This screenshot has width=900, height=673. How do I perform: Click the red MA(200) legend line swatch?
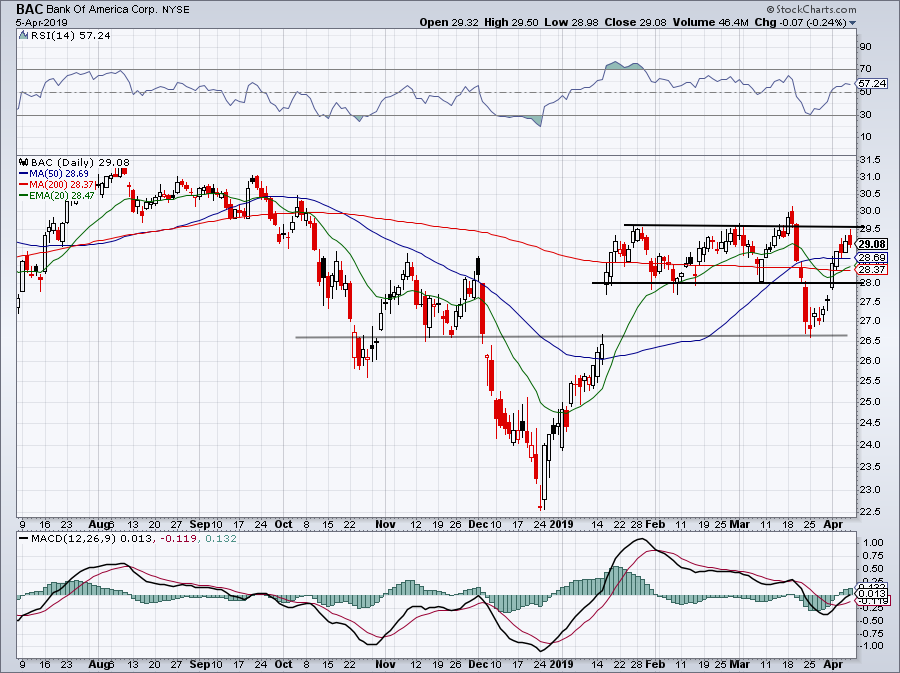click(24, 185)
